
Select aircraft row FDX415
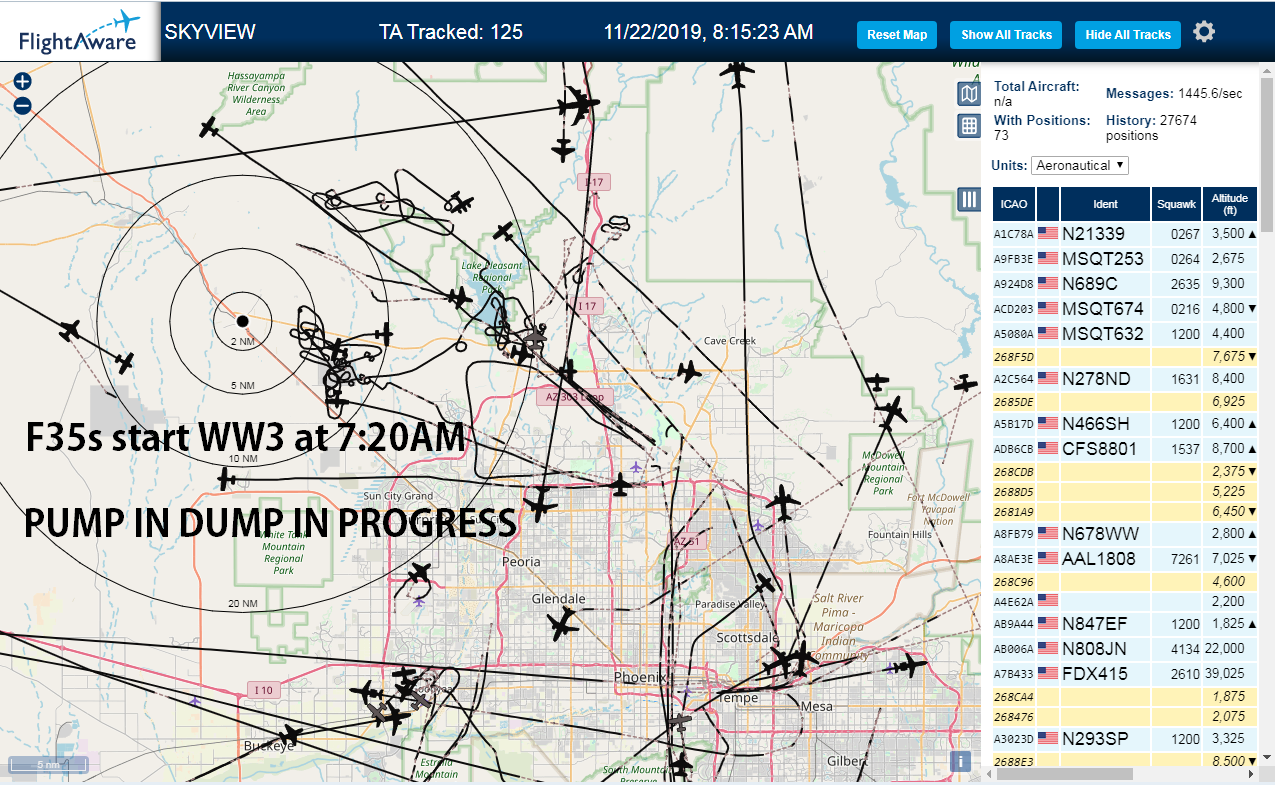point(1126,674)
